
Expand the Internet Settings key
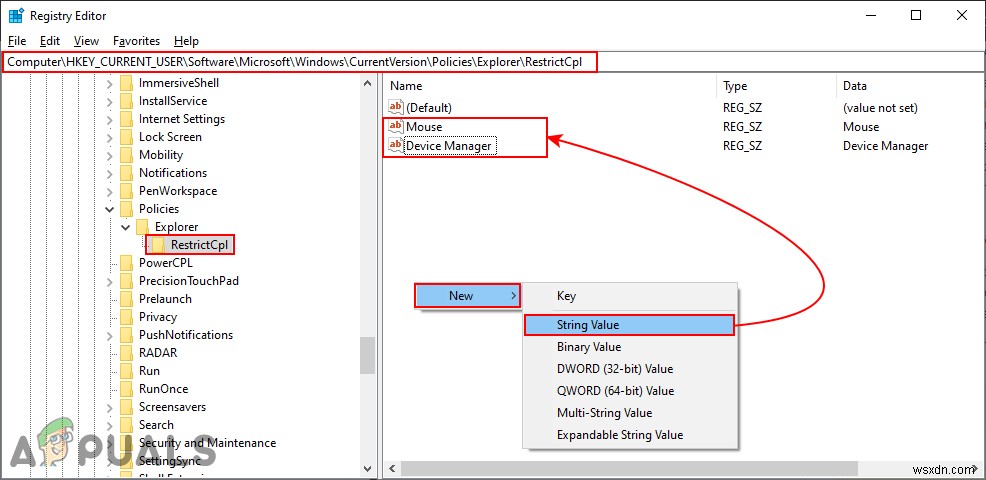(x=109, y=119)
